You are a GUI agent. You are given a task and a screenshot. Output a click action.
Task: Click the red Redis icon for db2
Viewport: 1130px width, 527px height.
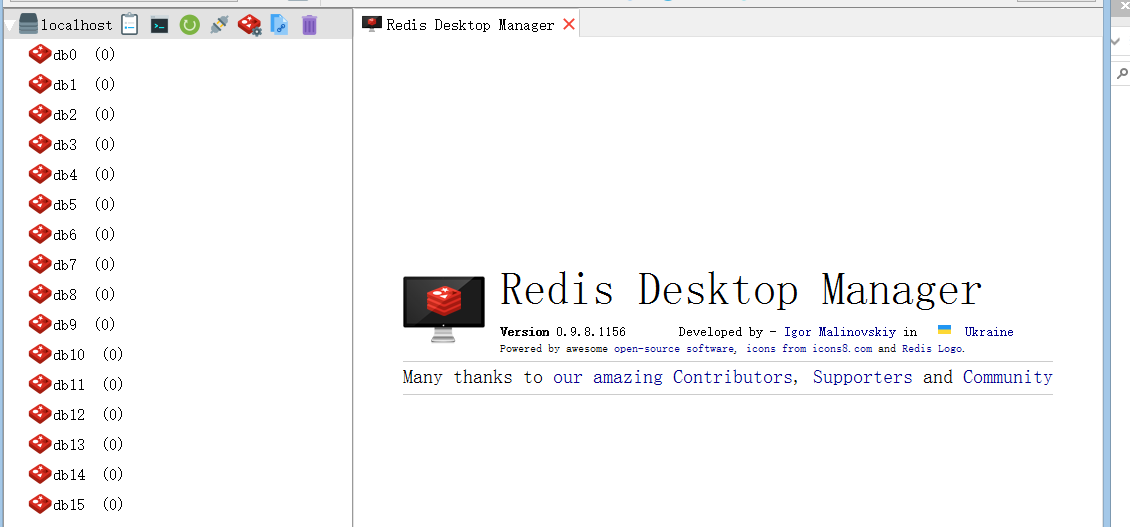point(40,114)
